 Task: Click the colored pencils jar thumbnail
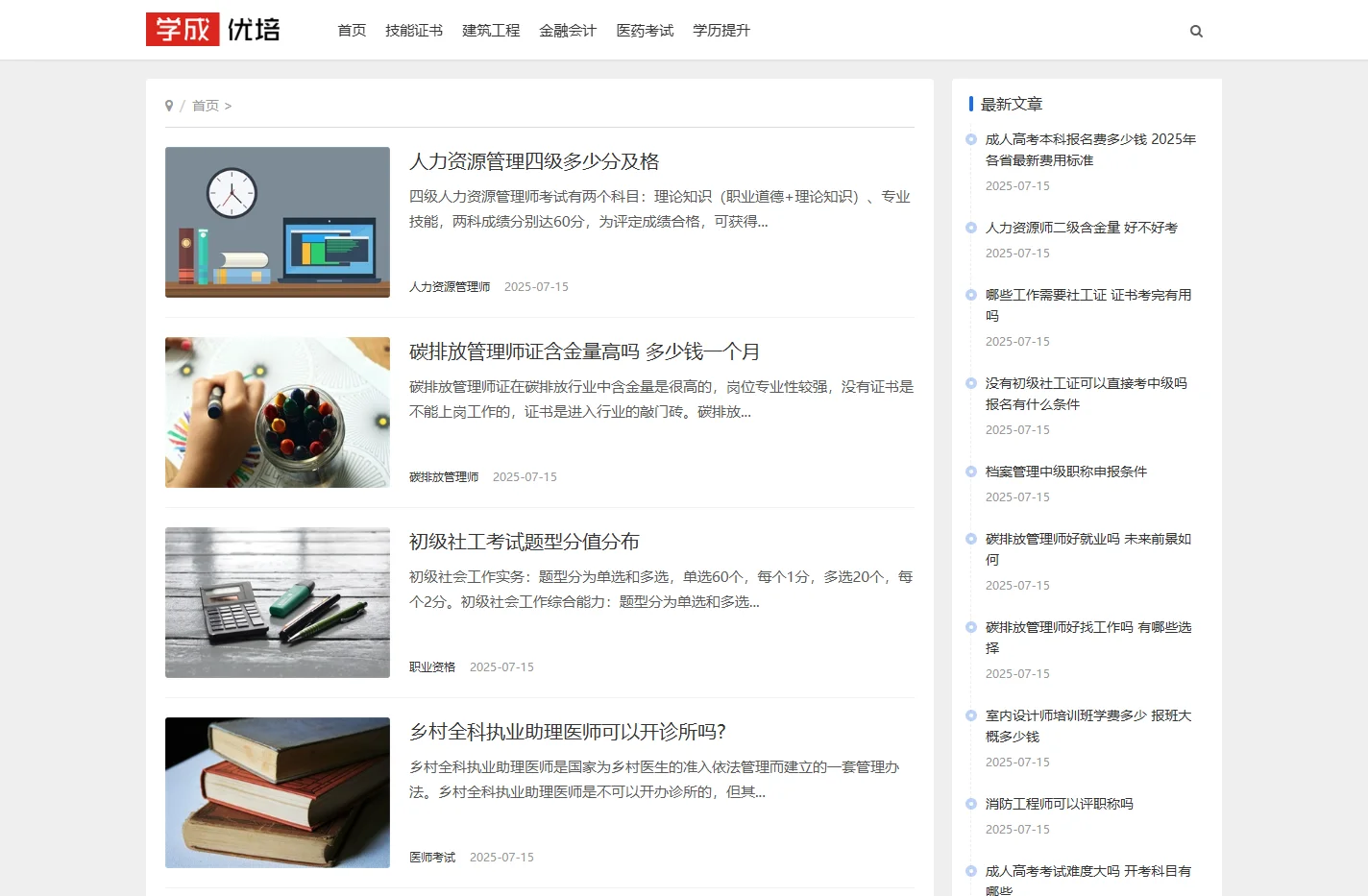[278, 412]
